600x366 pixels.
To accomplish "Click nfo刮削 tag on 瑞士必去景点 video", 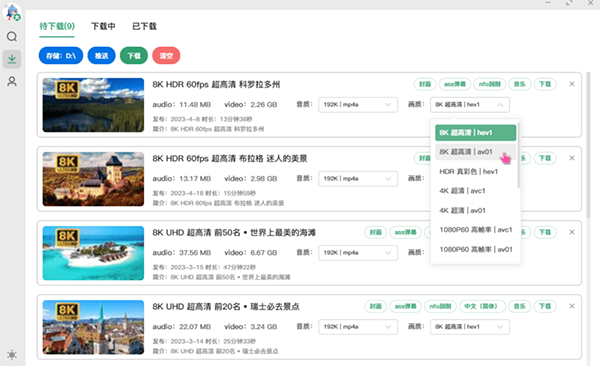I will 440,306.
